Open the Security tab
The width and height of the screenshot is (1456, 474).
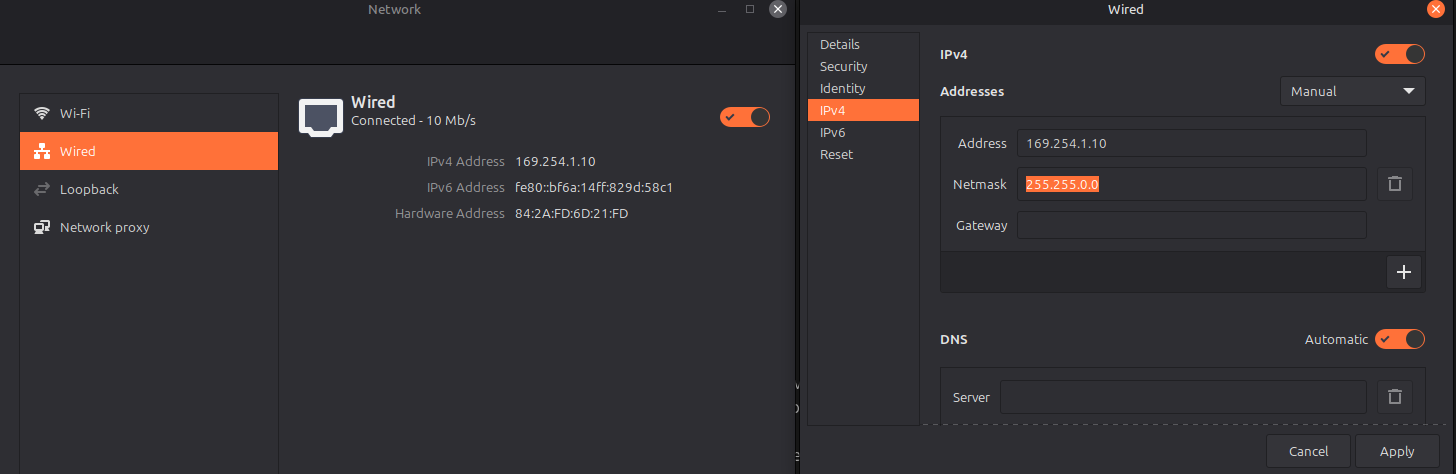tap(843, 66)
